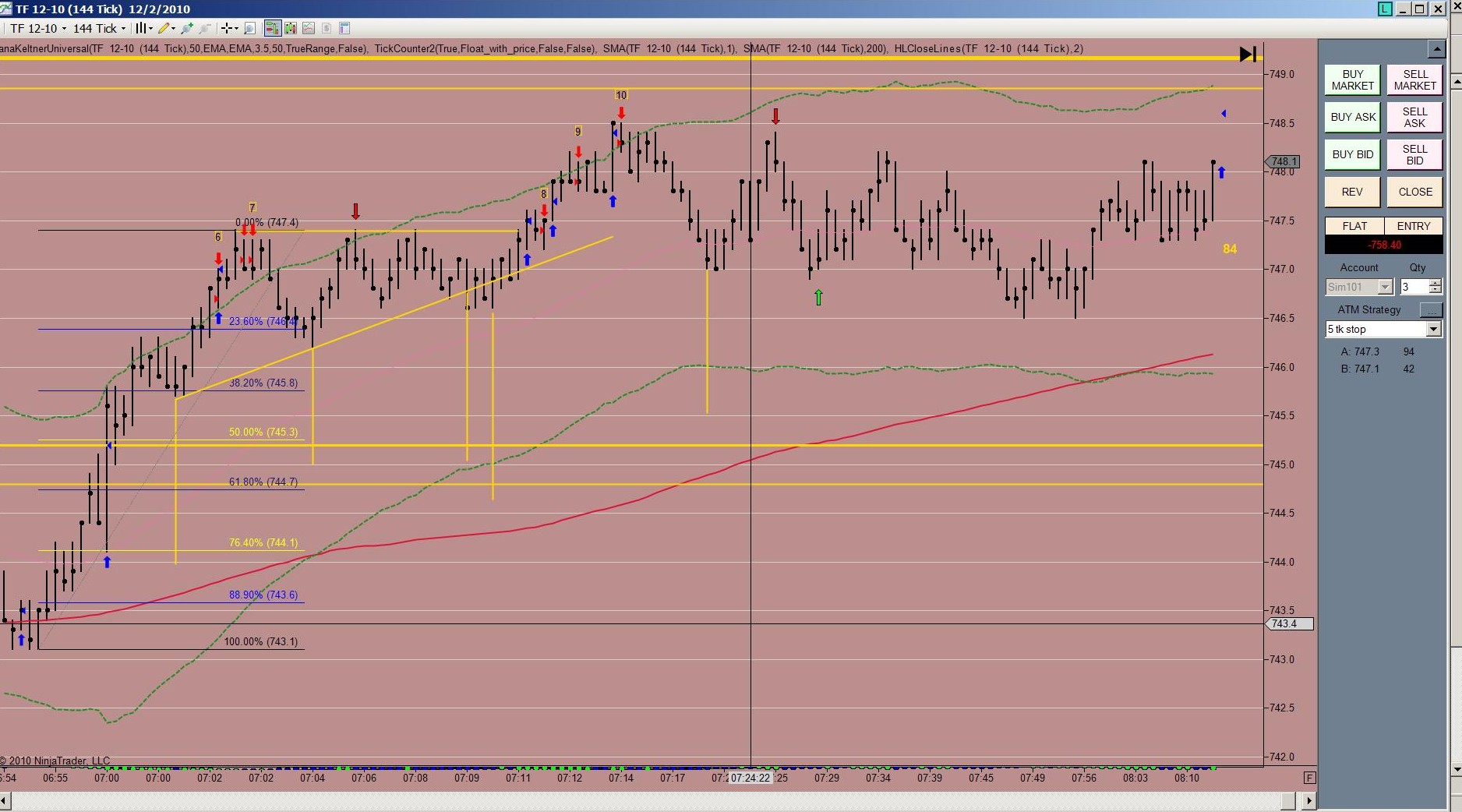Open the crosshair cursor dropdown
This screenshot has width=1462, height=812.
pos(229,28)
